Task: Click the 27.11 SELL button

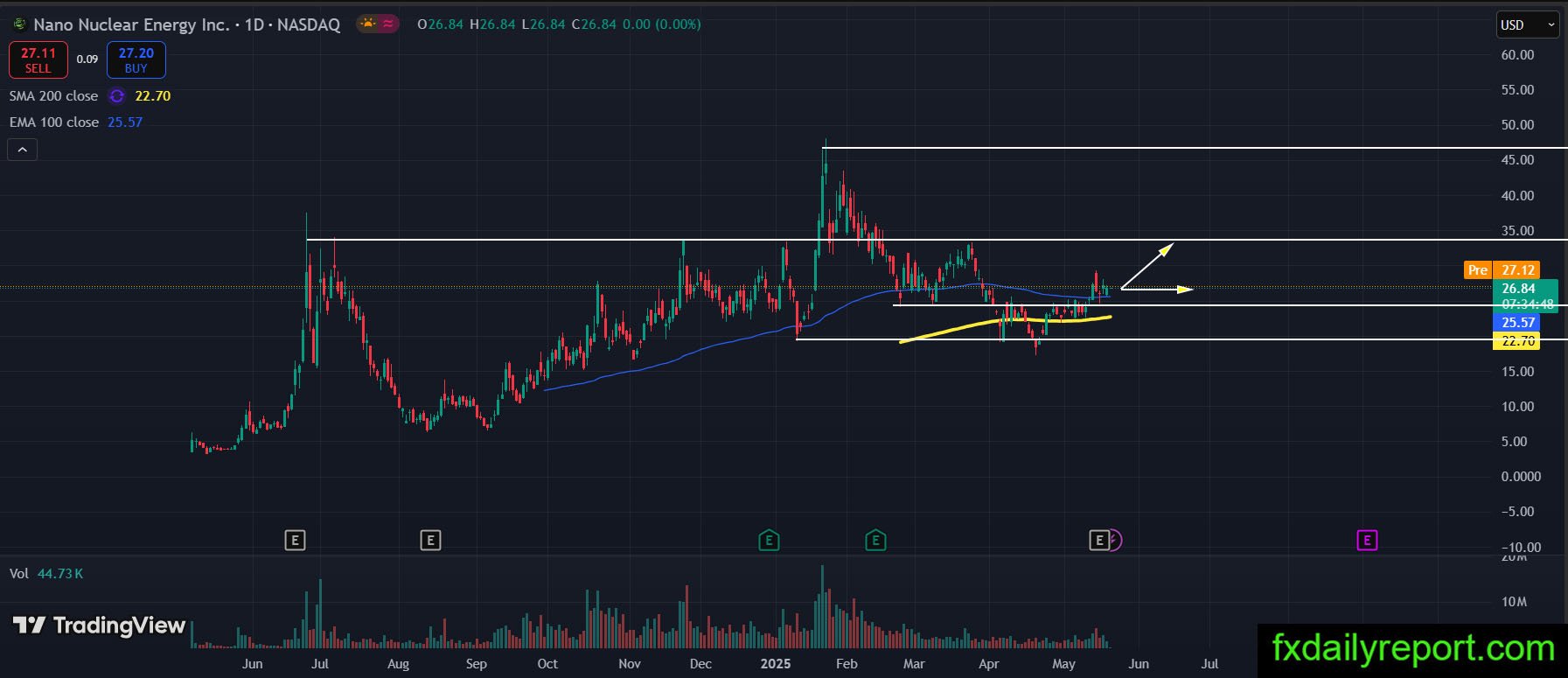Action: 38,59
